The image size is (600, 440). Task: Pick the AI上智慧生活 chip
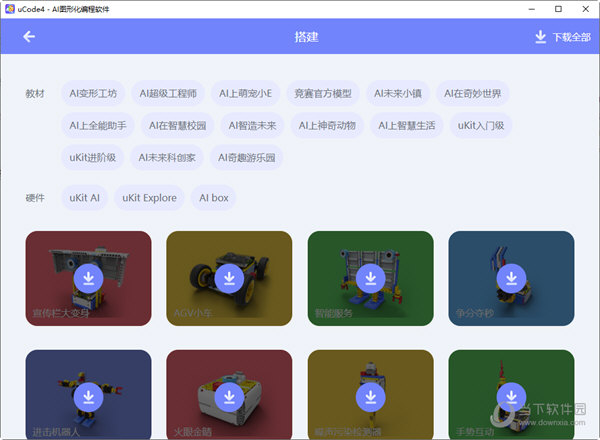pyautogui.click(x=407, y=125)
